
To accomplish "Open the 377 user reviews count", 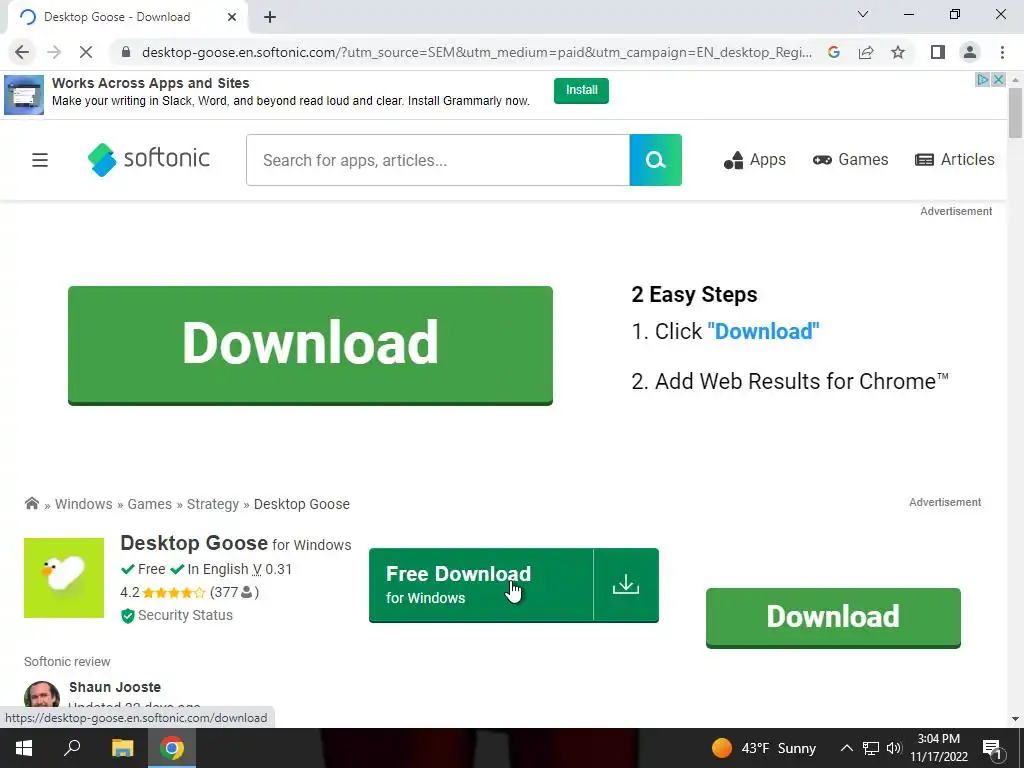I will click(x=234, y=592).
